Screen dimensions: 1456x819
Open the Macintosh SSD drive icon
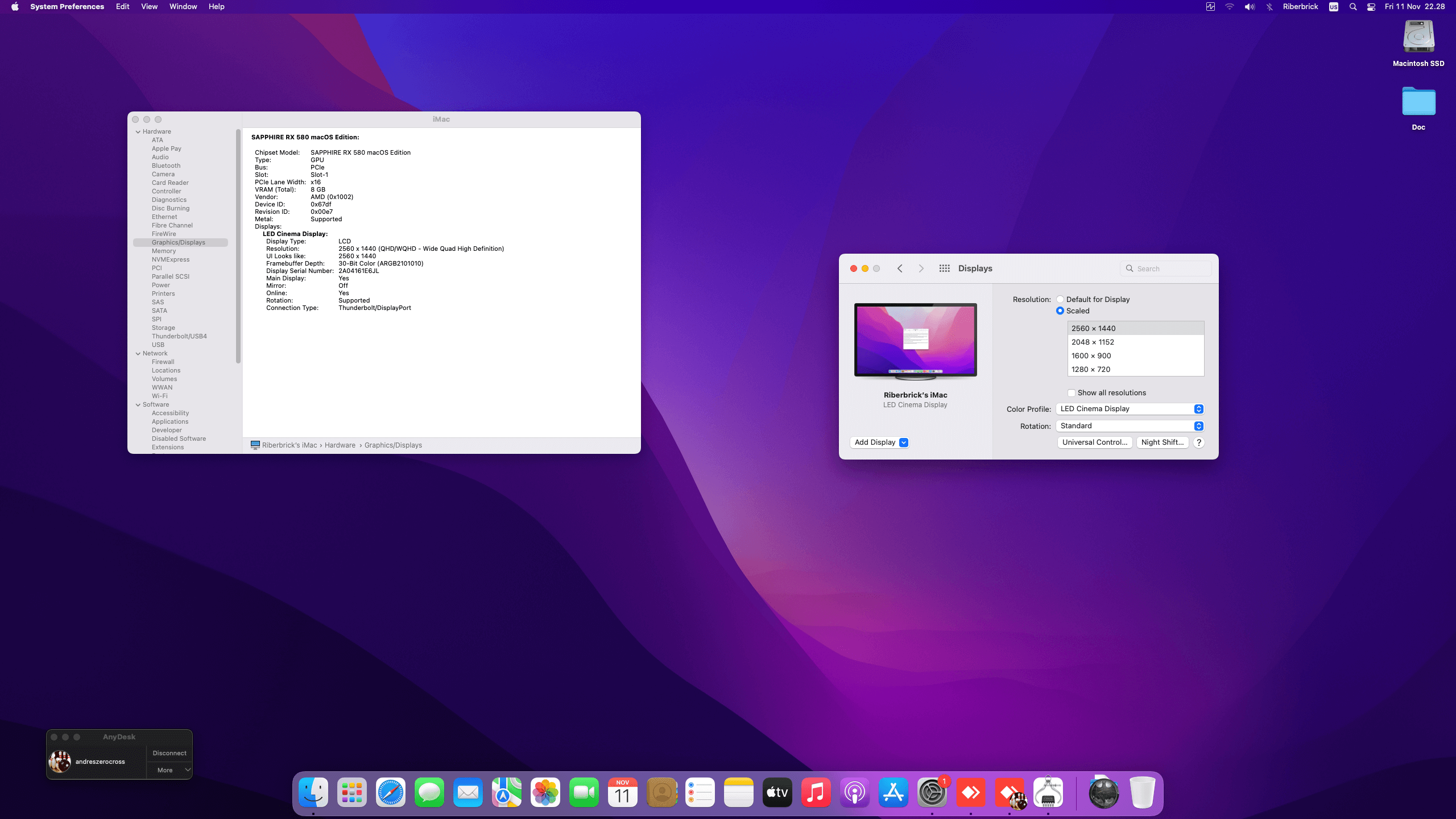coord(1418,38)
